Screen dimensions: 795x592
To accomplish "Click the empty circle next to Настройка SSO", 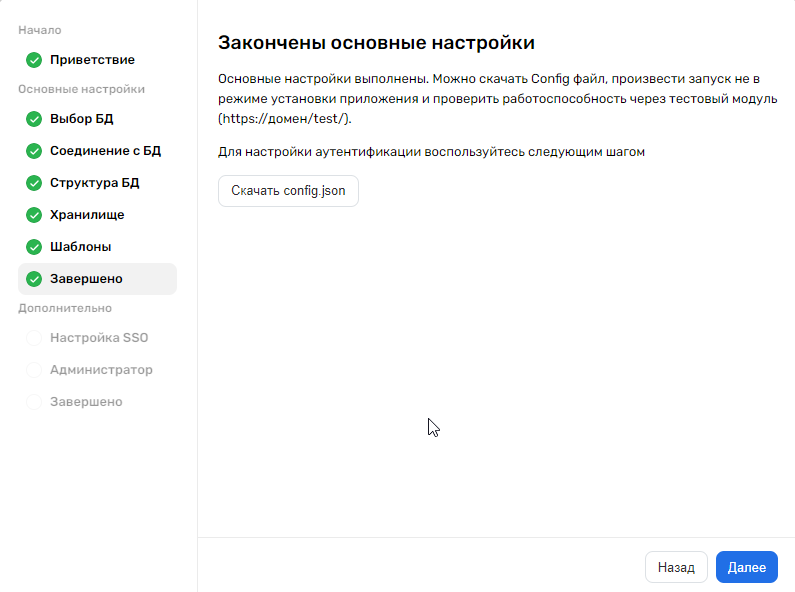I will (34, 338).
